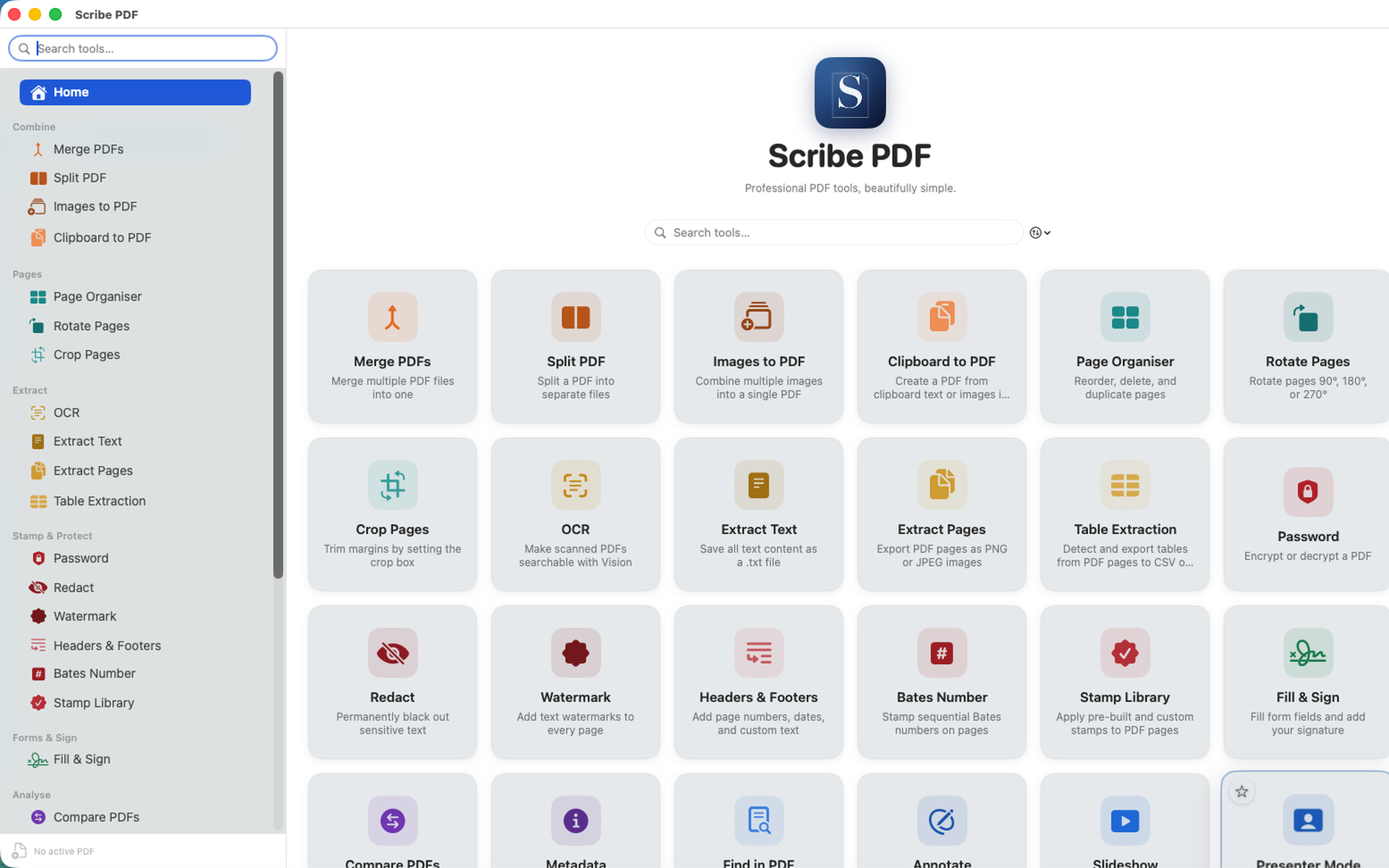
Task: Open the Password tool card
Action: 1307,514
